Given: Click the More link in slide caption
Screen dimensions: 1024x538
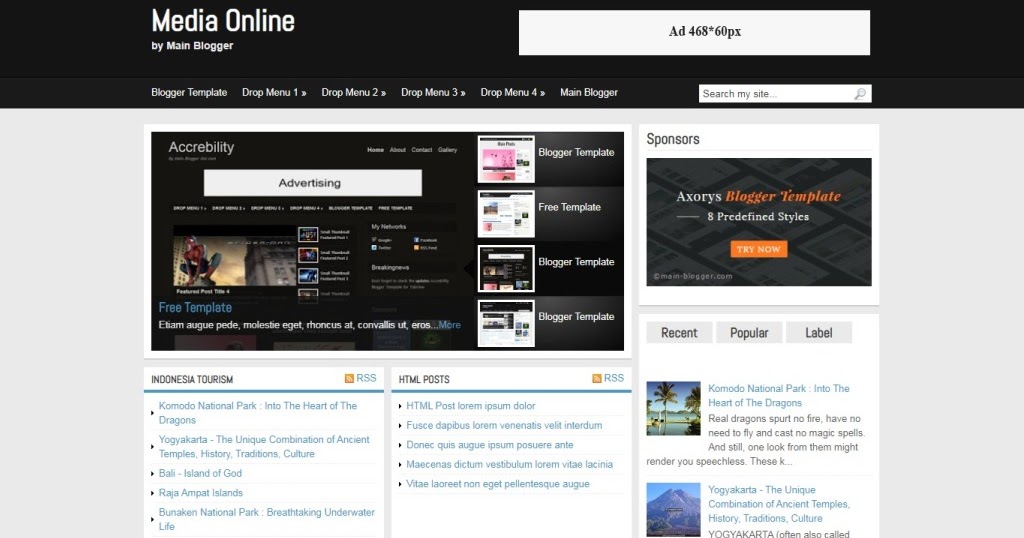Looking at the screenshot, I should pyautogui.click(x=449, y=324).
